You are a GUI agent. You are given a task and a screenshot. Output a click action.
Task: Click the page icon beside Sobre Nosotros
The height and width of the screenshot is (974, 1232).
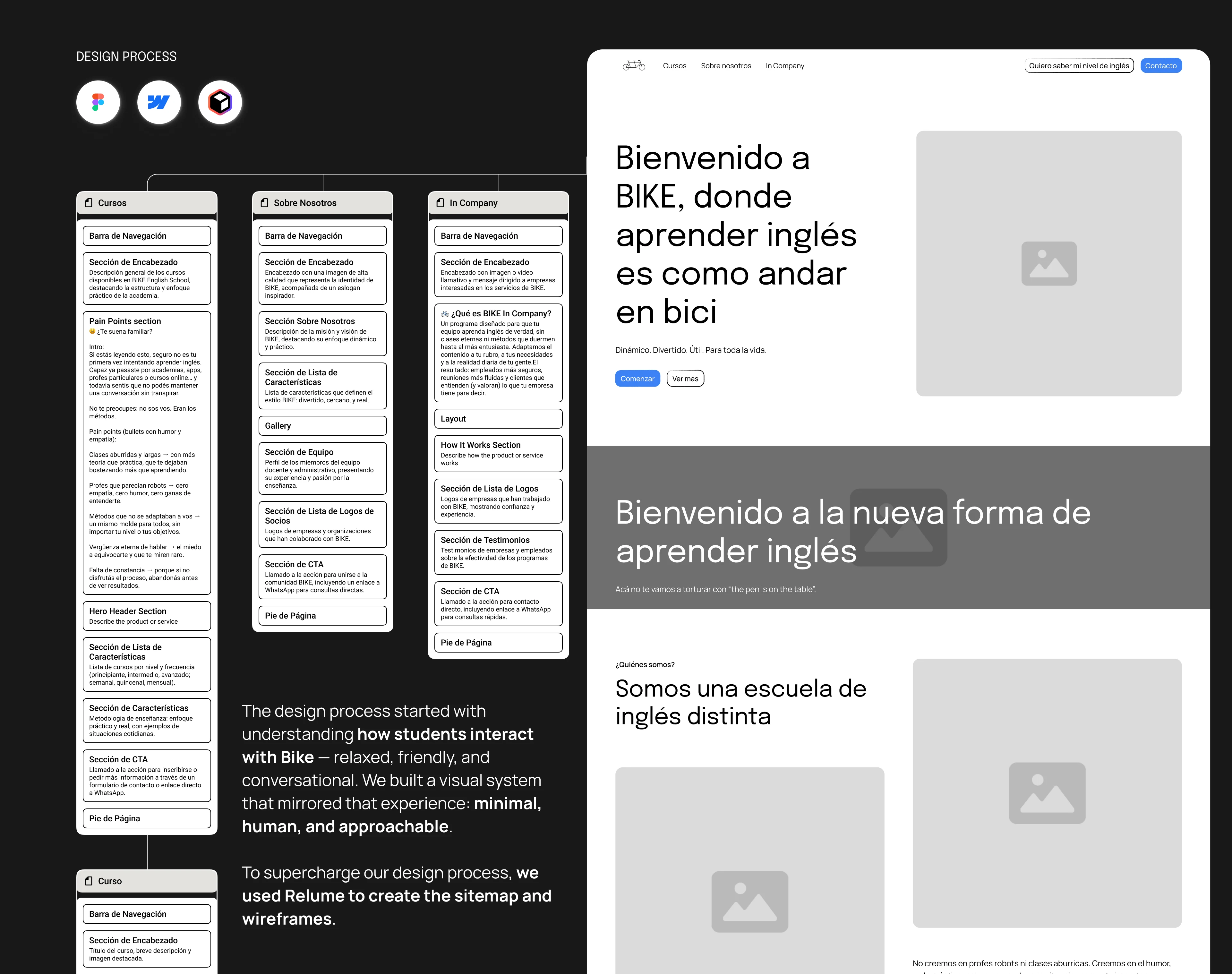(264, 203)
